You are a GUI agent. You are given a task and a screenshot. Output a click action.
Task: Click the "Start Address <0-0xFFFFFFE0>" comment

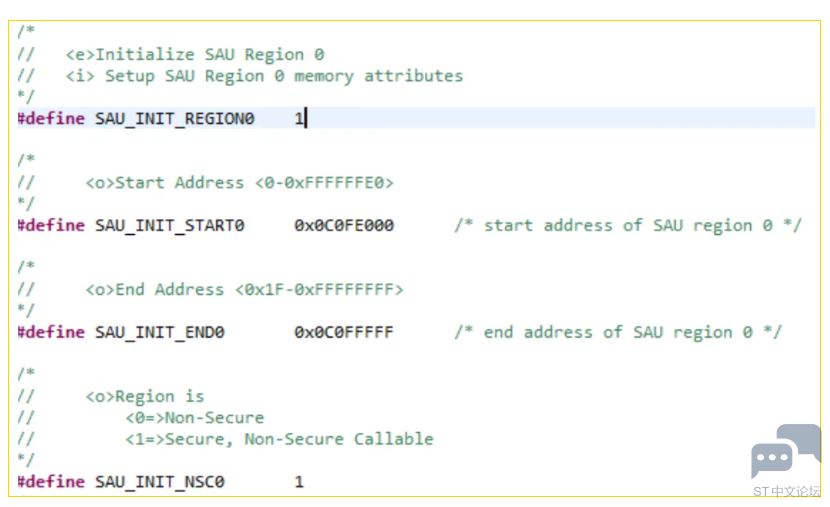[239, 183]
